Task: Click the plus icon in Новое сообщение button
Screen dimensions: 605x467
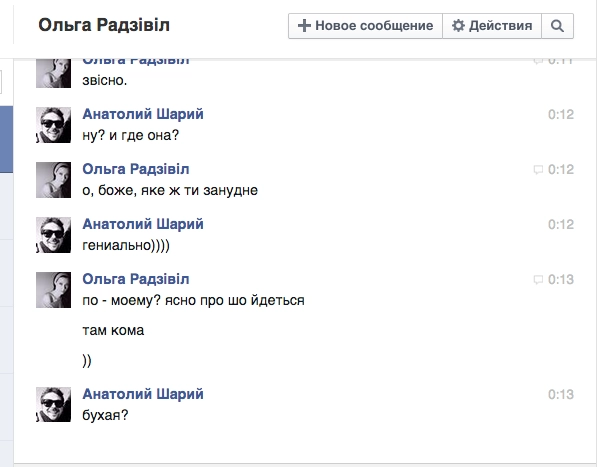Action: point(305,26)
